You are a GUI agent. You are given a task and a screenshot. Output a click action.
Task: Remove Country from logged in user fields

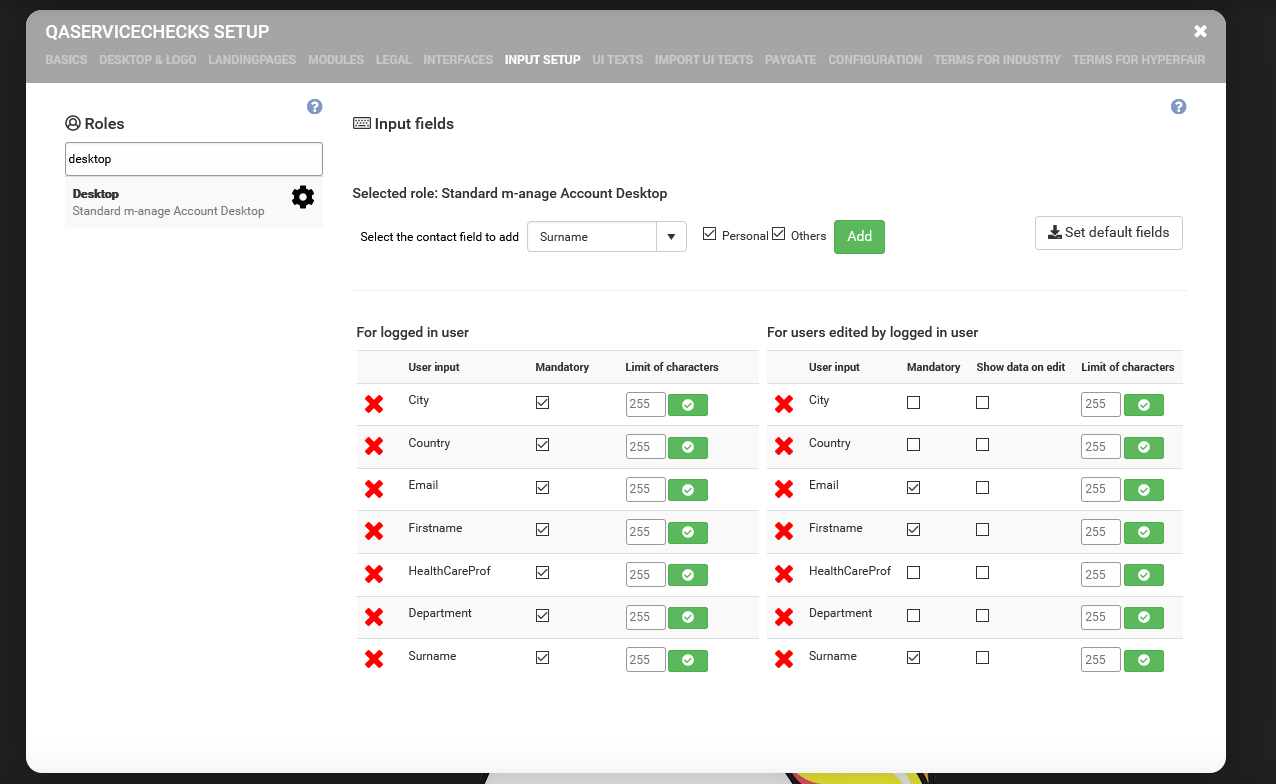pyautogui.click(x=374, y=446)
